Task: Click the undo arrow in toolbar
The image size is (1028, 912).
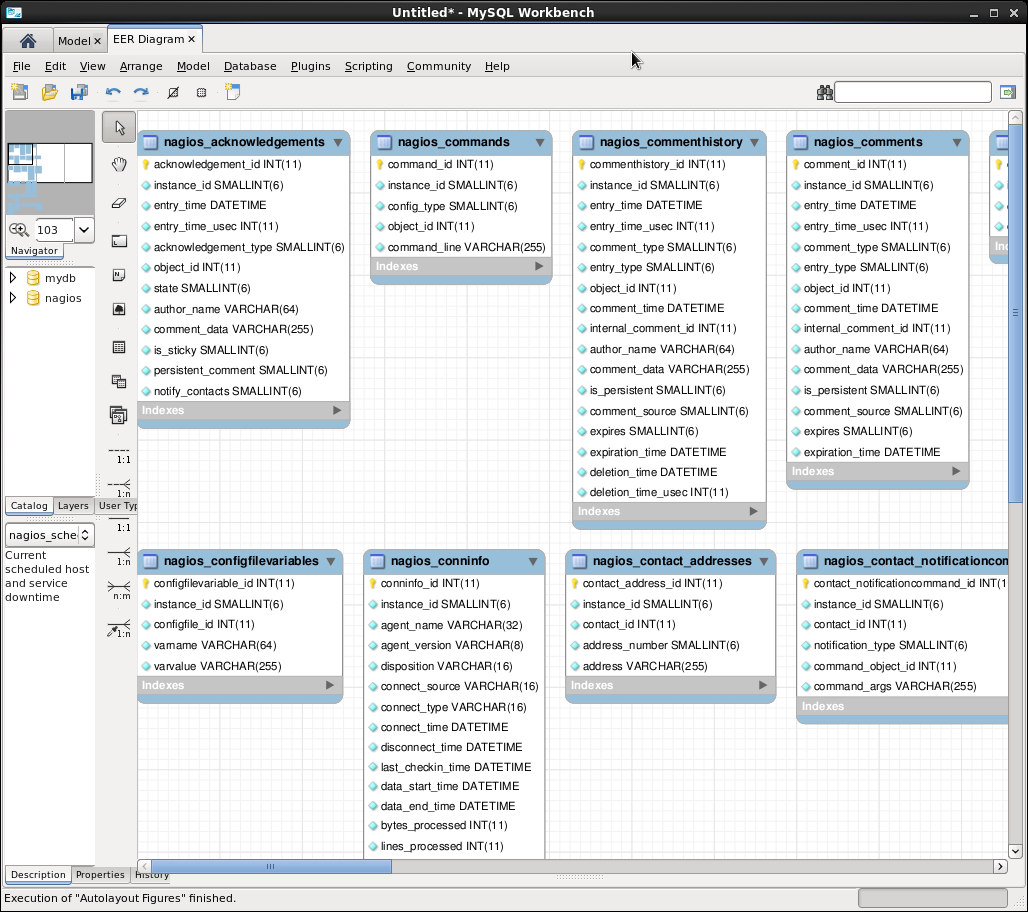Action: [113, 93]
